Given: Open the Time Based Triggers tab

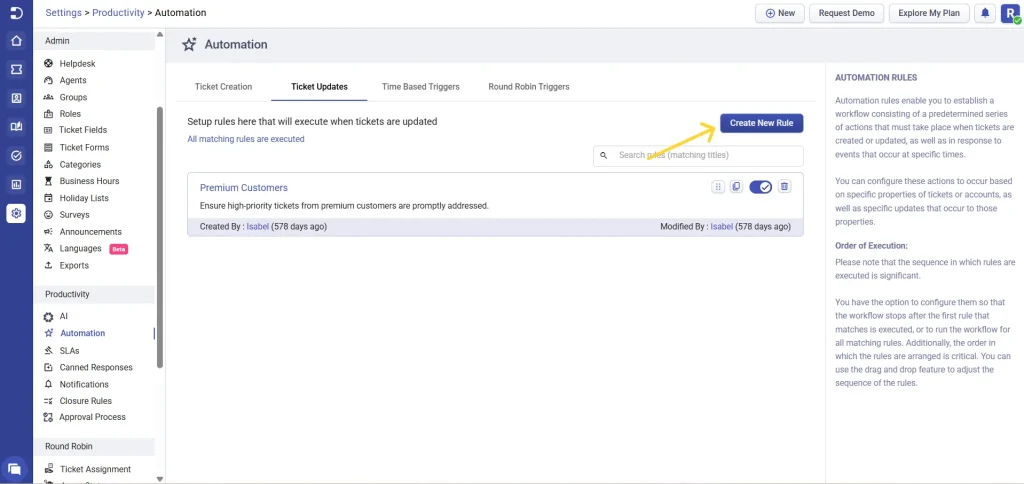Looking at the screenshot, I should point(421,86).
